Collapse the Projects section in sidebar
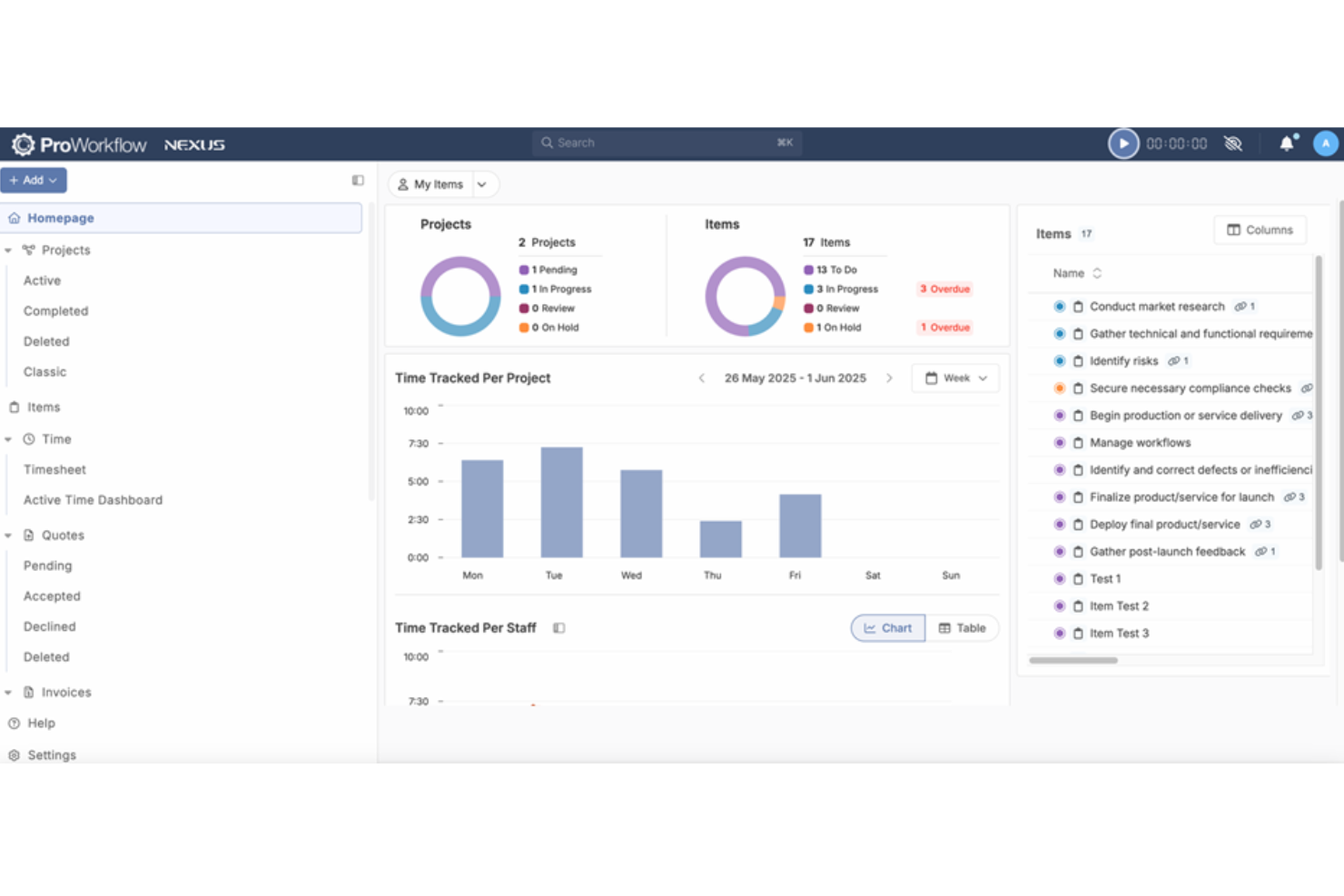The height and width of the screenshot is (896, 1344). pyautogui.click(x=8, y=250)
